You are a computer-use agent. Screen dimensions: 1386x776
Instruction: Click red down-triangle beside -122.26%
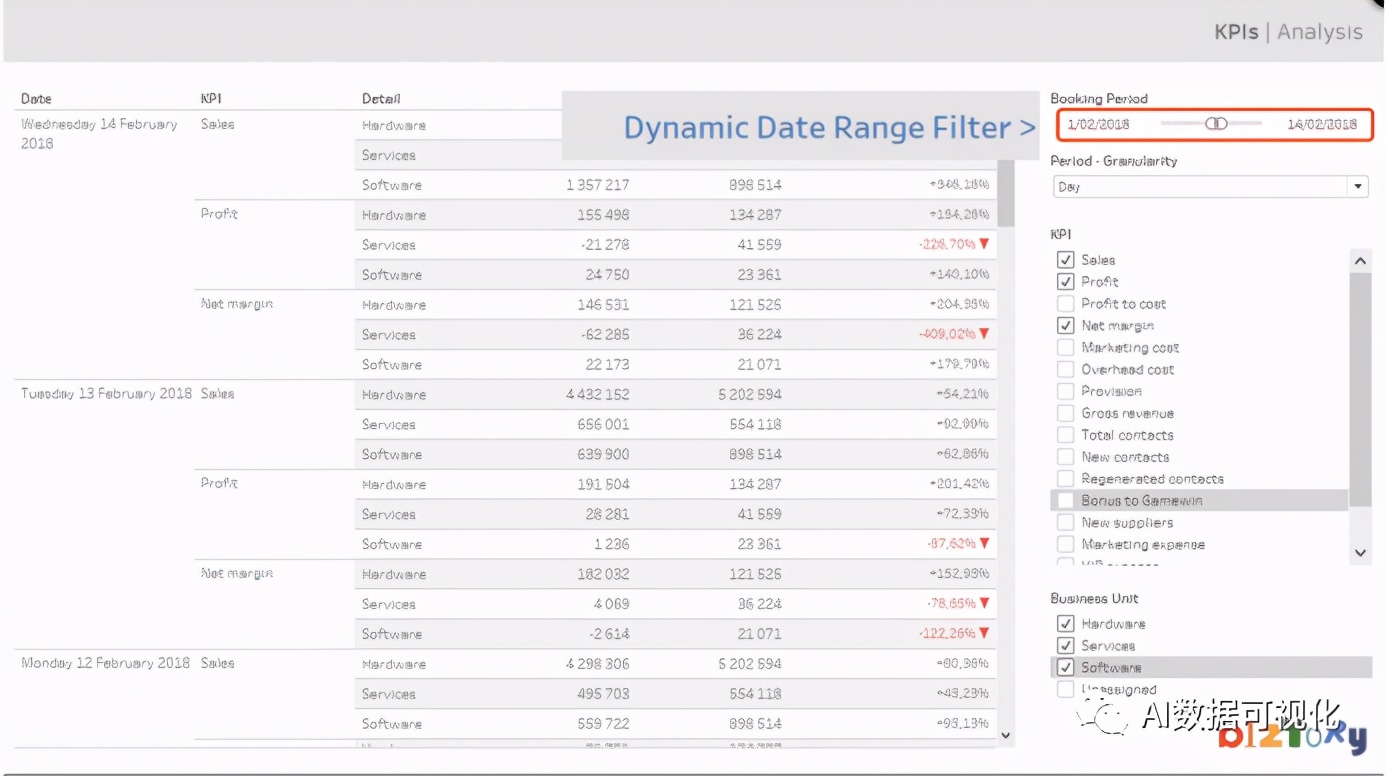984,633
